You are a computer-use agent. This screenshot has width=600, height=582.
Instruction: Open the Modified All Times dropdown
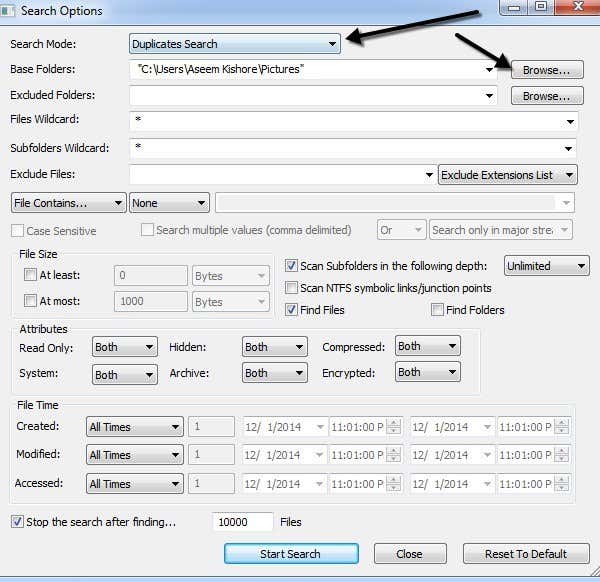[x=135, y=455]
